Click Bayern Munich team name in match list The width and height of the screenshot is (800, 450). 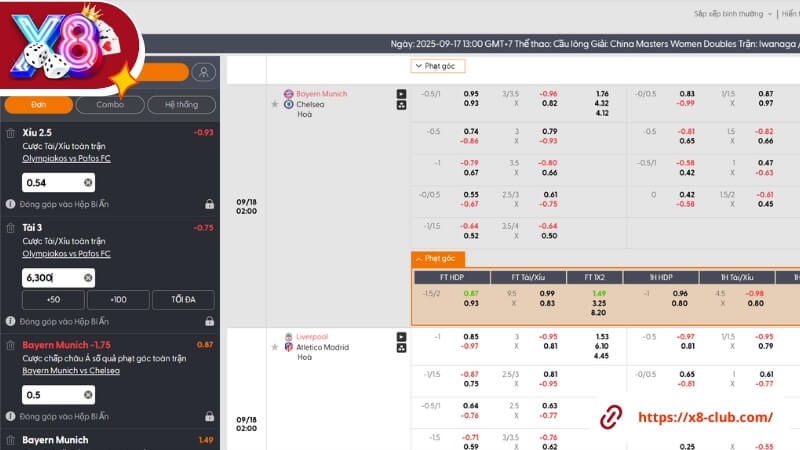321,94
